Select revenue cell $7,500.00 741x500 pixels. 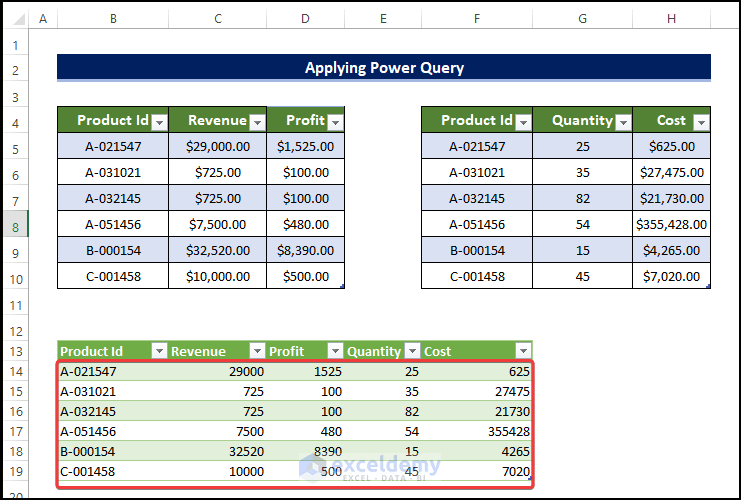pos(218,224)
